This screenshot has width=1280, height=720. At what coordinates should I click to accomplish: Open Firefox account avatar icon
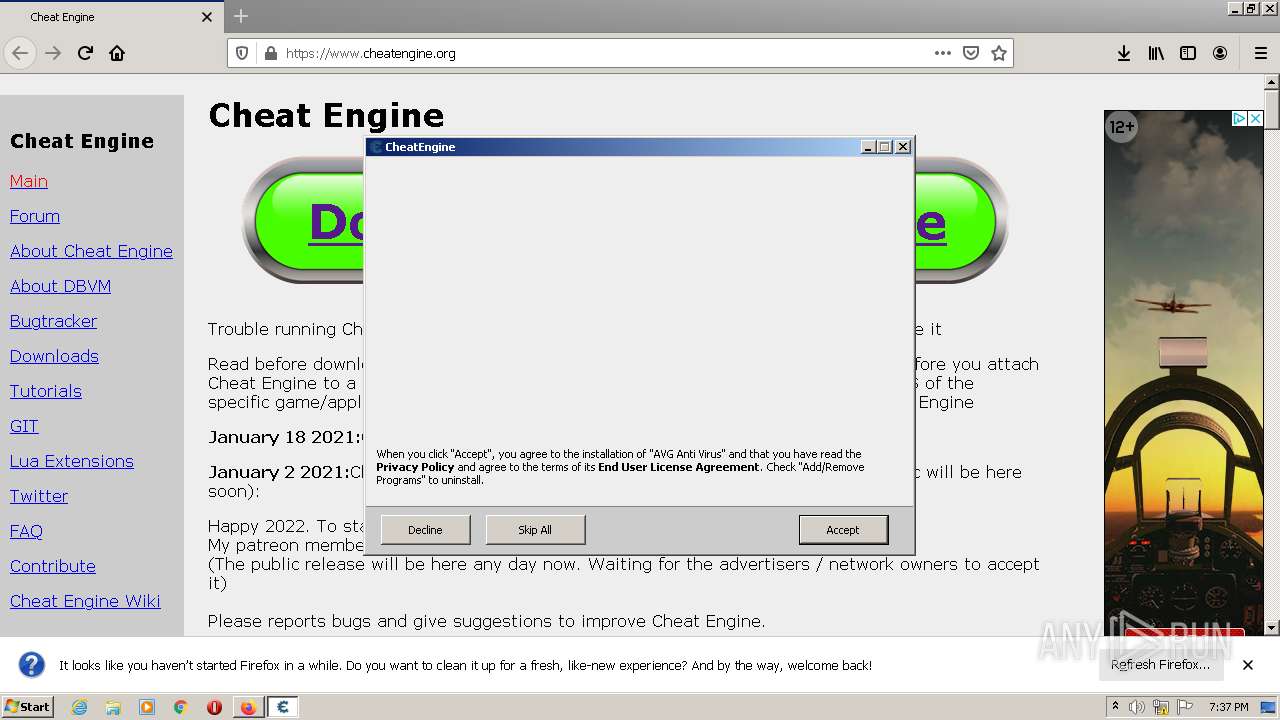click(x=1220, y=53)
